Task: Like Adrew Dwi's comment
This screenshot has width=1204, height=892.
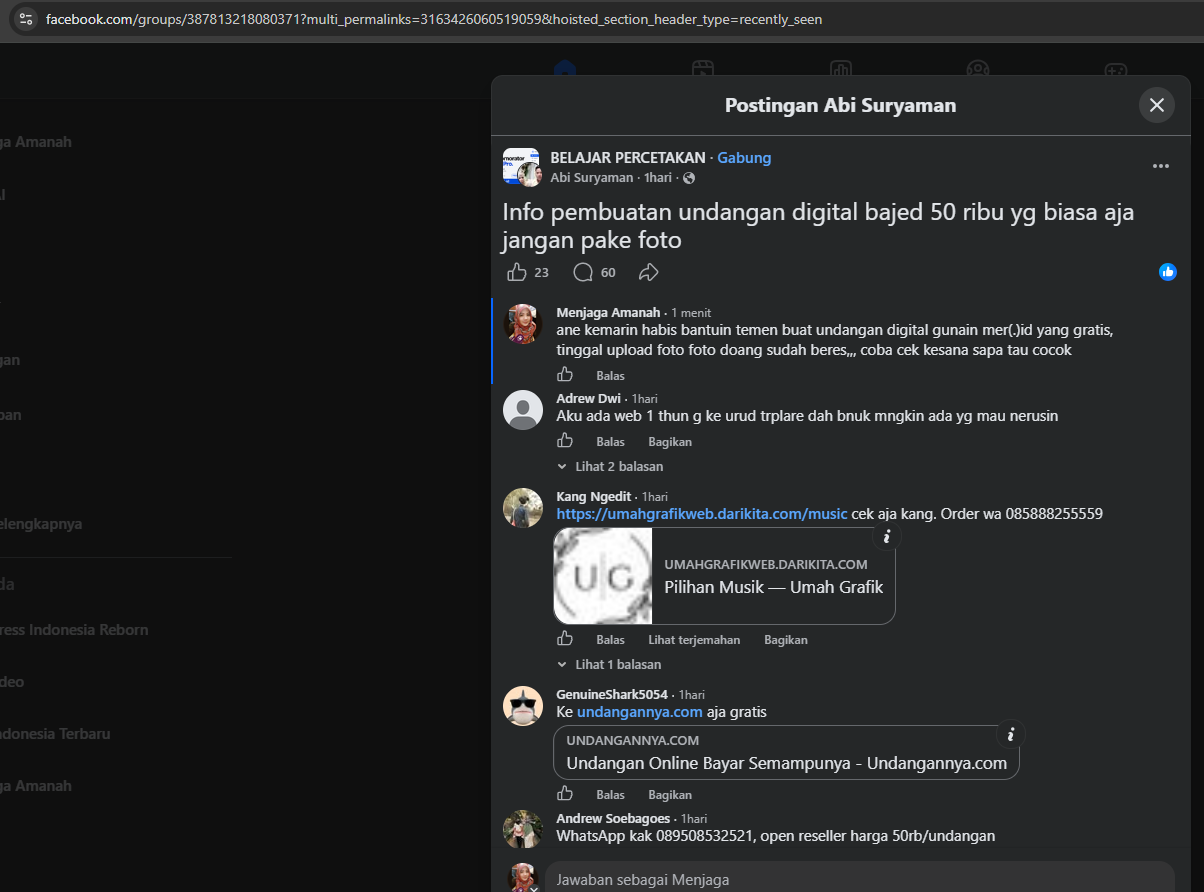Action: coord(566,441)
